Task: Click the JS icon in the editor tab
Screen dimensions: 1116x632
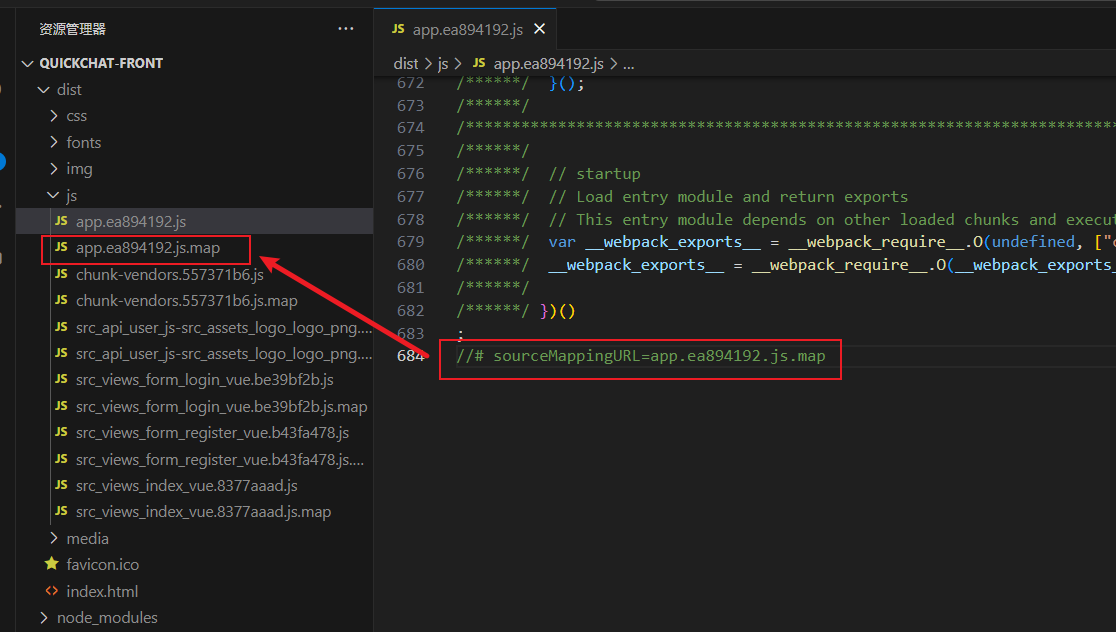Action: [x=398, y=28]
